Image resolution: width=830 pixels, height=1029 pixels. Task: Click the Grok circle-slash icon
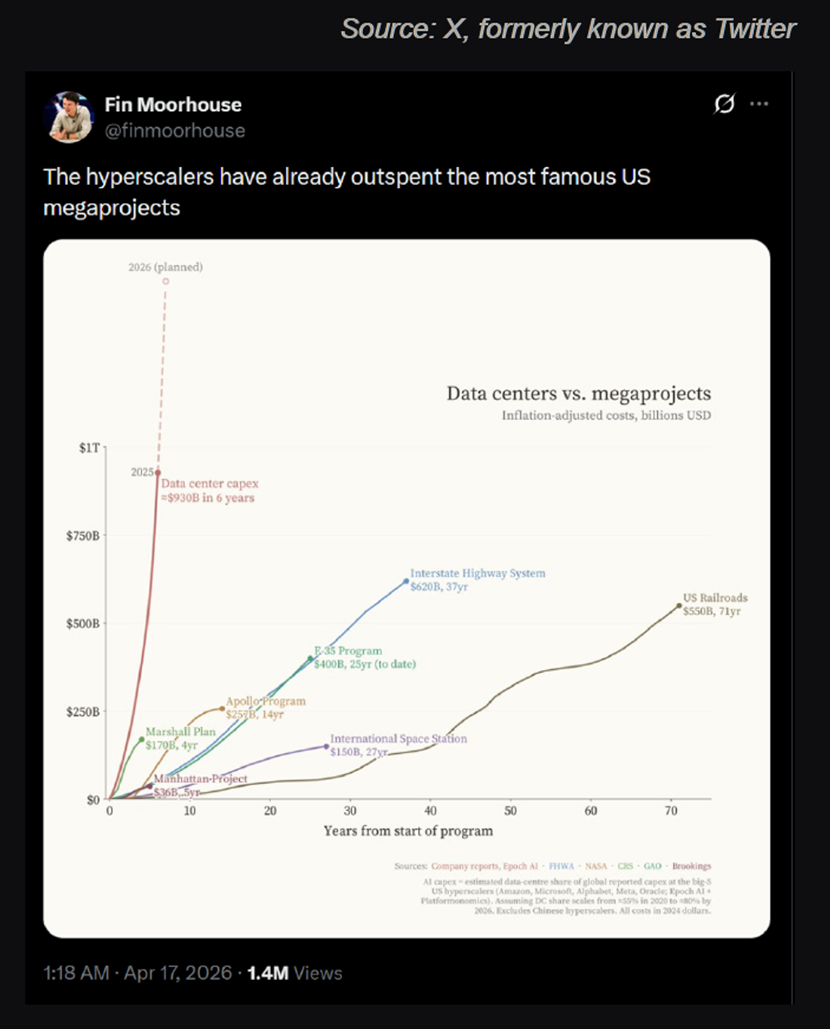click(724, 104)
